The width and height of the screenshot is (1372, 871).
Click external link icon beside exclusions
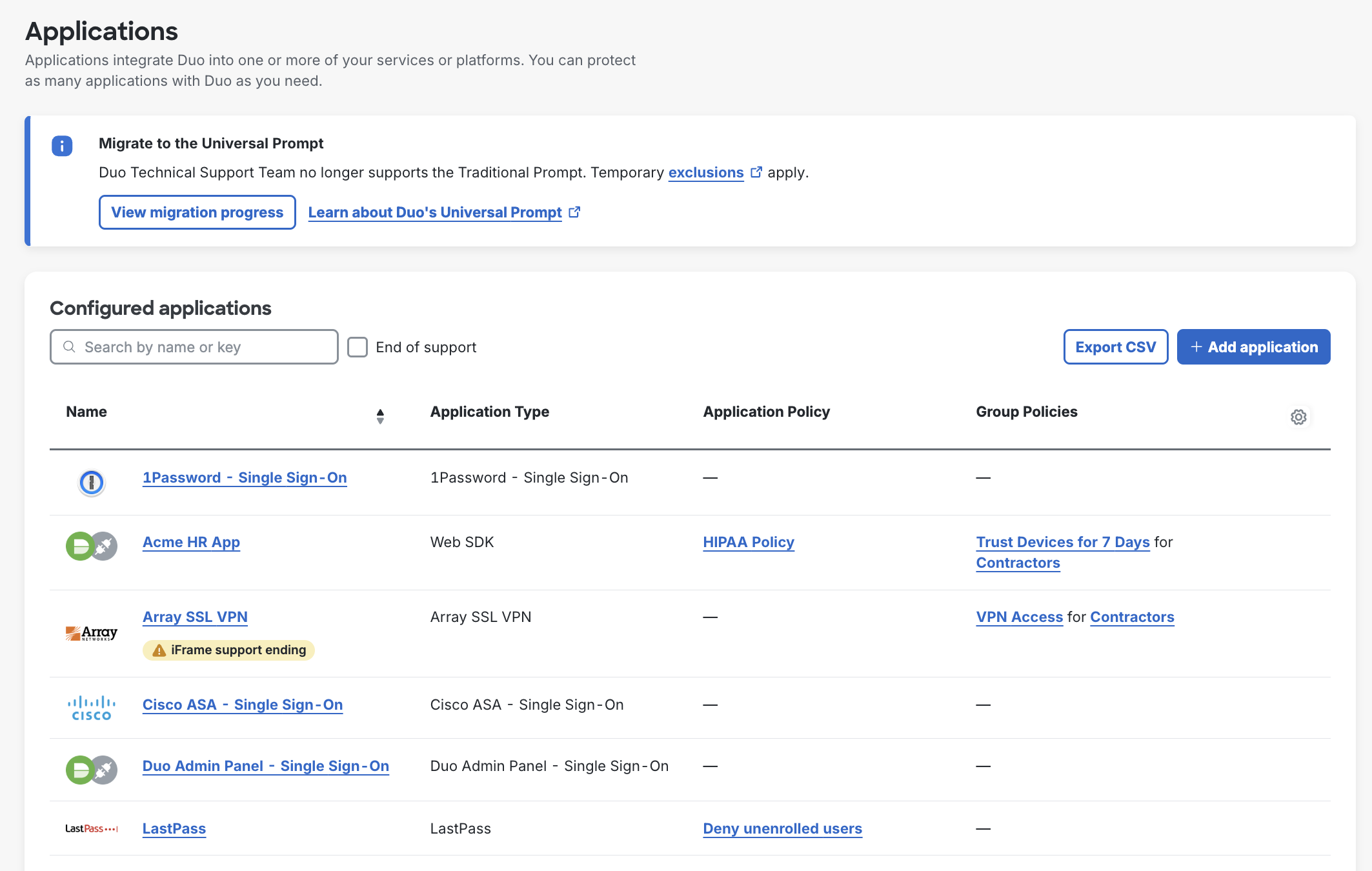(756, 172)
